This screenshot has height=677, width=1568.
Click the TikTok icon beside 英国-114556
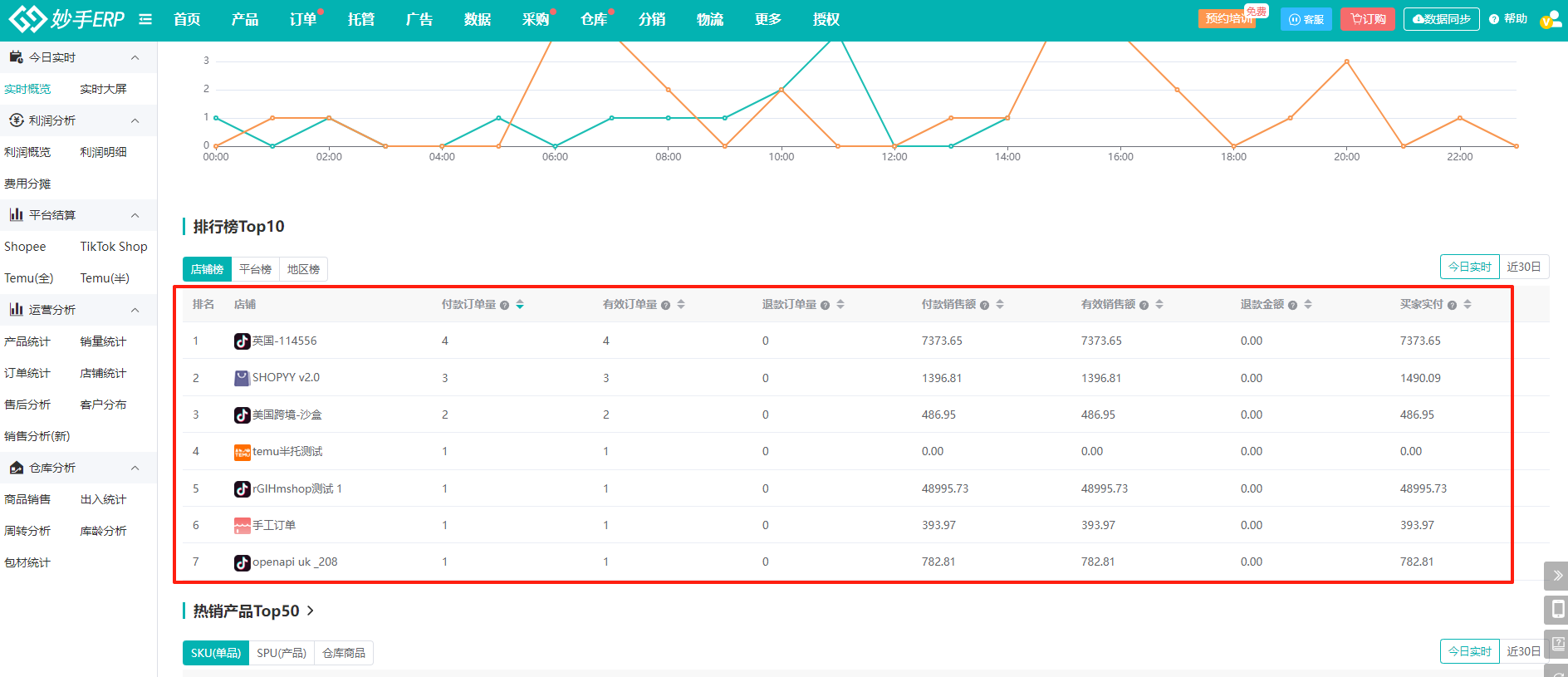point(242,341)
